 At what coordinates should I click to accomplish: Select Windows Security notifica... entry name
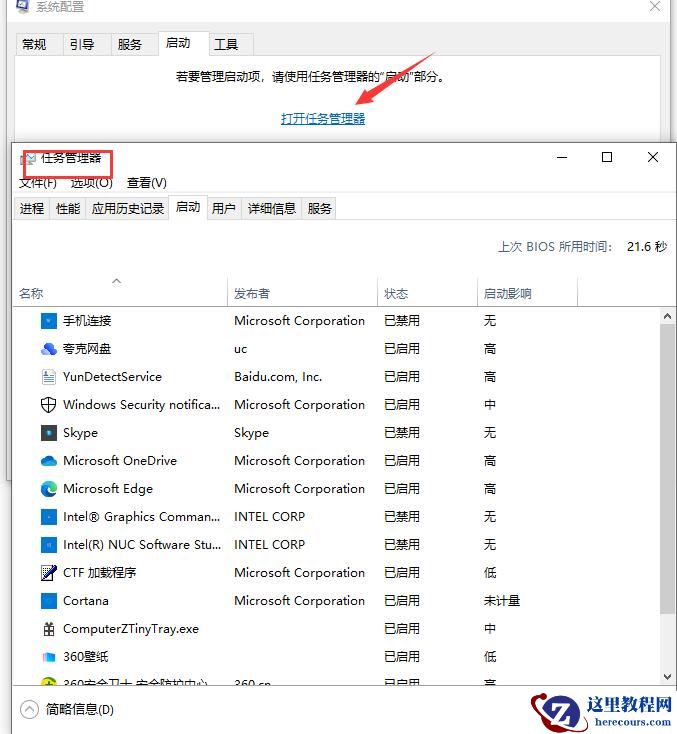click(x=141, y=405)
